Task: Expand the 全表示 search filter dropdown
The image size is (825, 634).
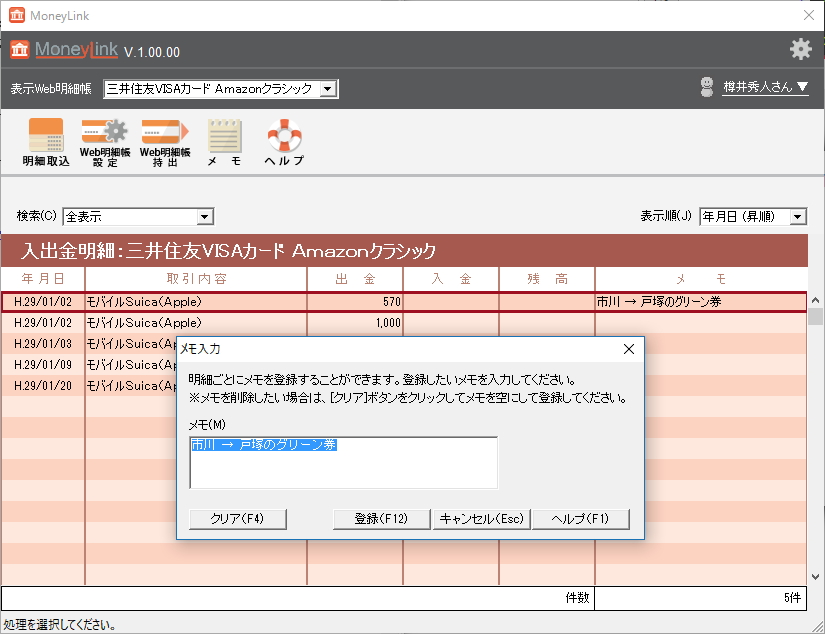Action: point(205,216)
